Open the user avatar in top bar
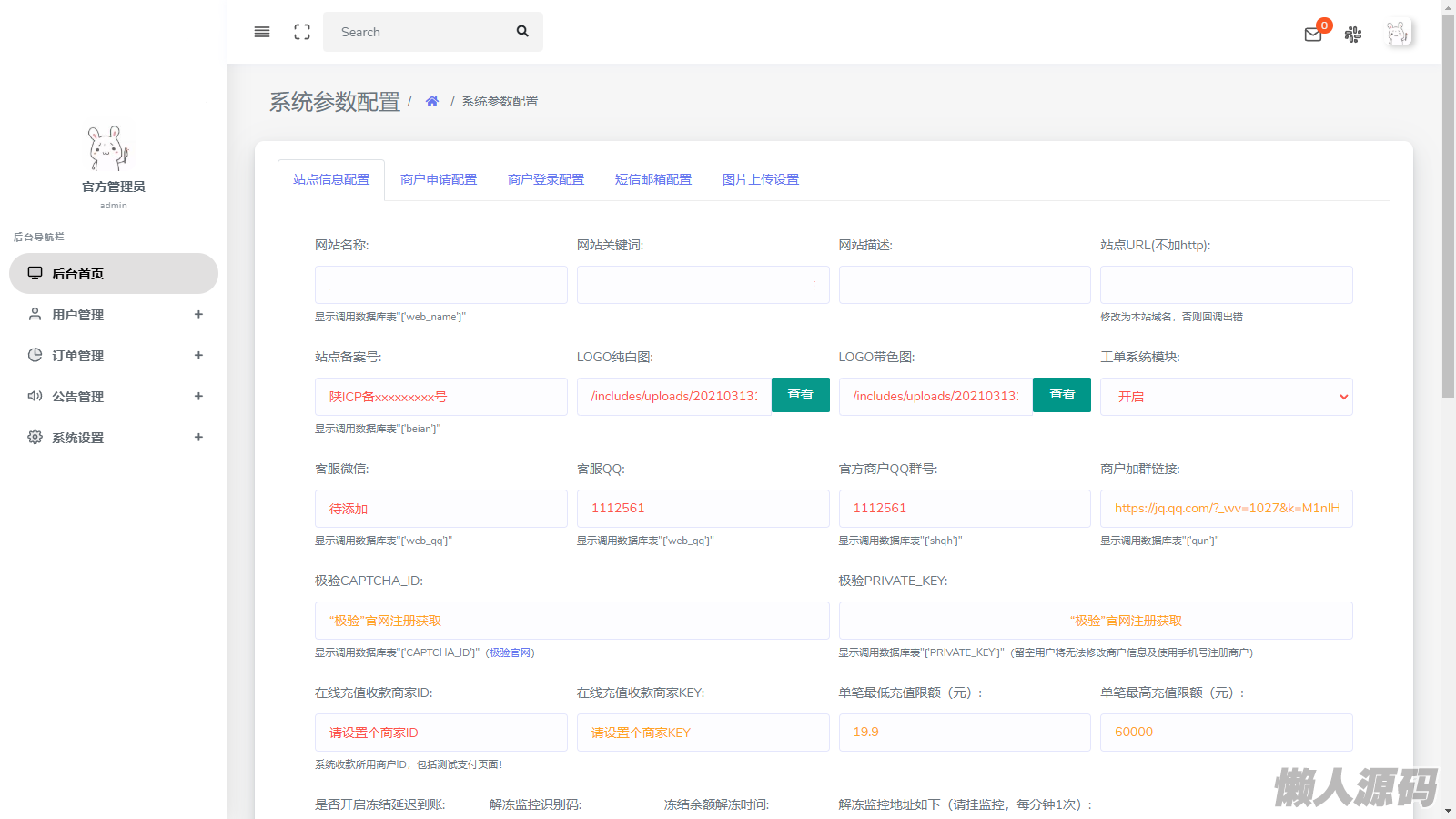The image size is (1456, 819). (x=1398, y=34)
